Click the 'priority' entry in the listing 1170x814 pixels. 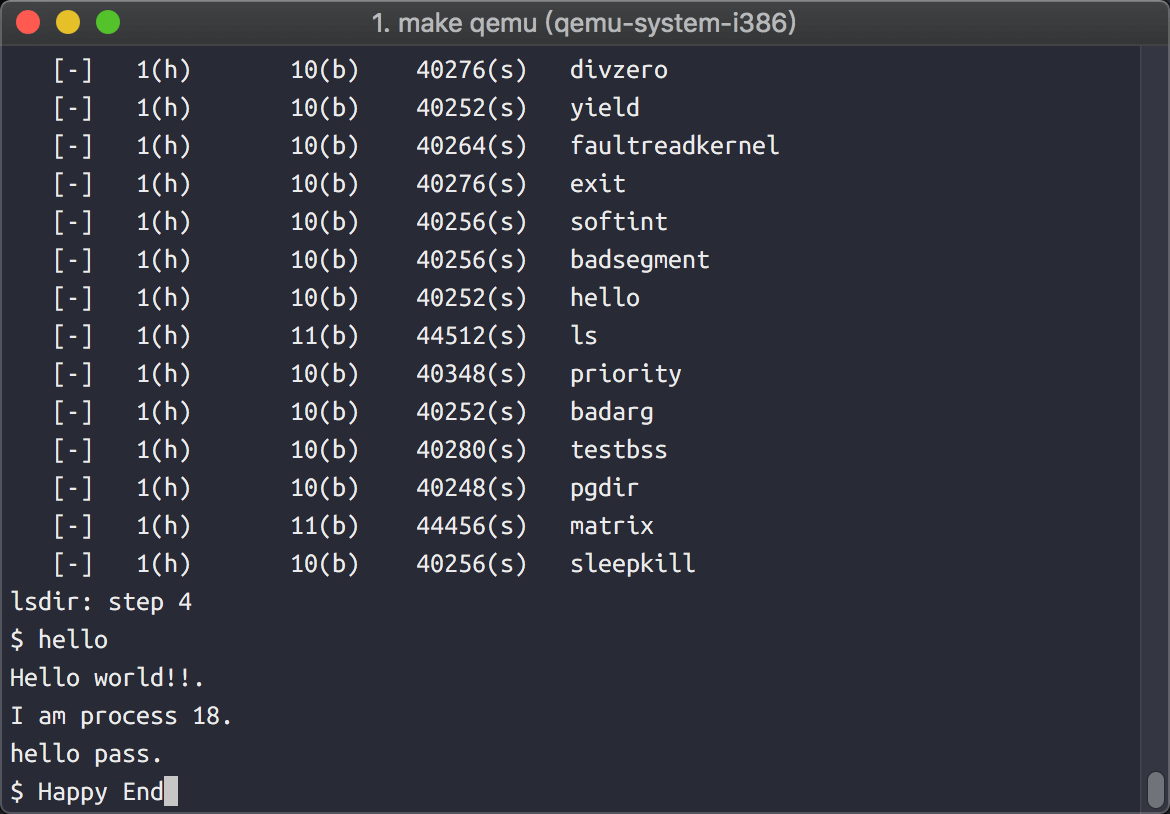625,374
